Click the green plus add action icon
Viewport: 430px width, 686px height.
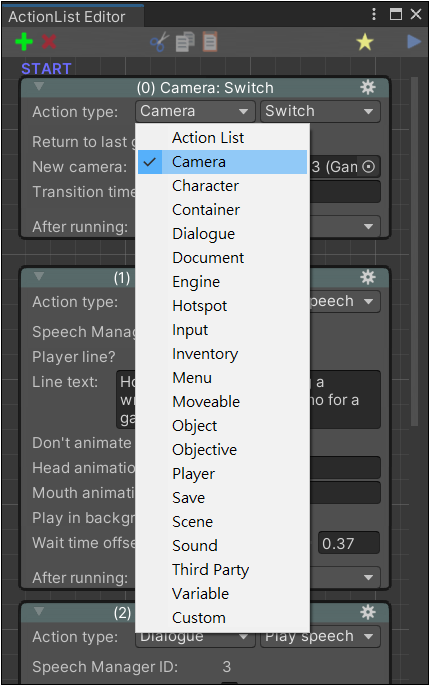click(24, 42)
